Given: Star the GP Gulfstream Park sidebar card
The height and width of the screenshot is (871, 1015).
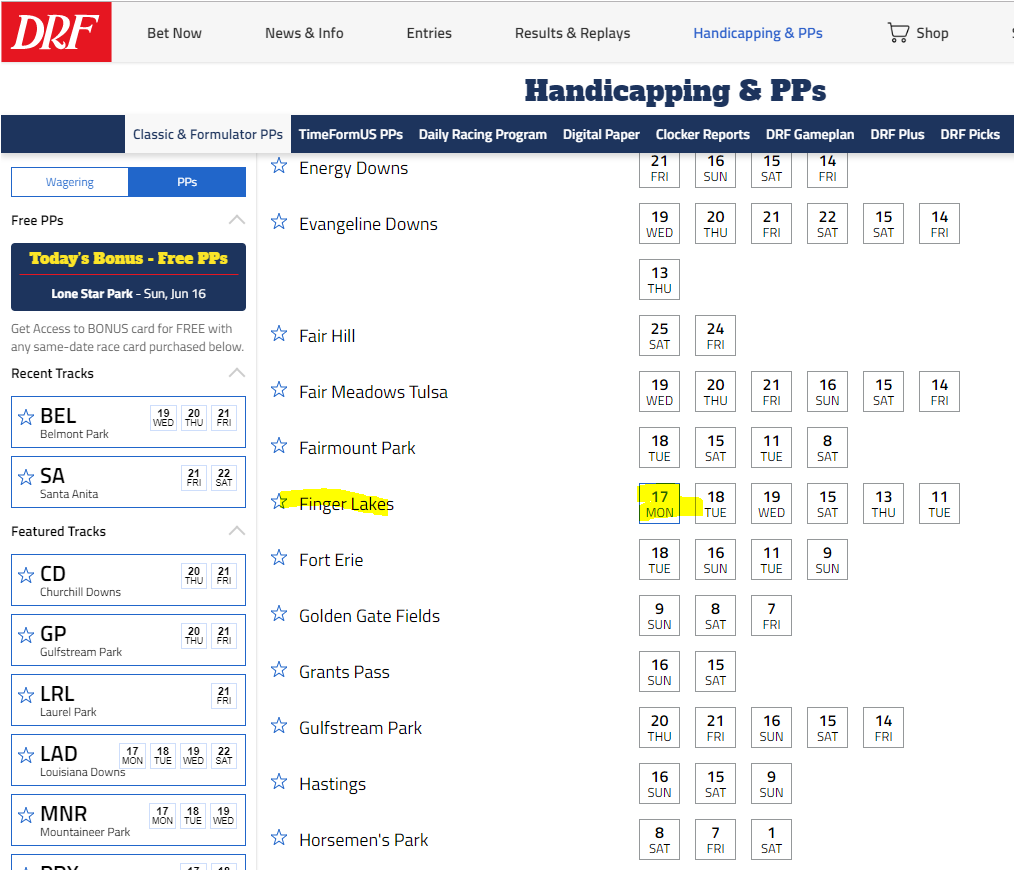Looking at the screenshot, I should pos(26,635).
